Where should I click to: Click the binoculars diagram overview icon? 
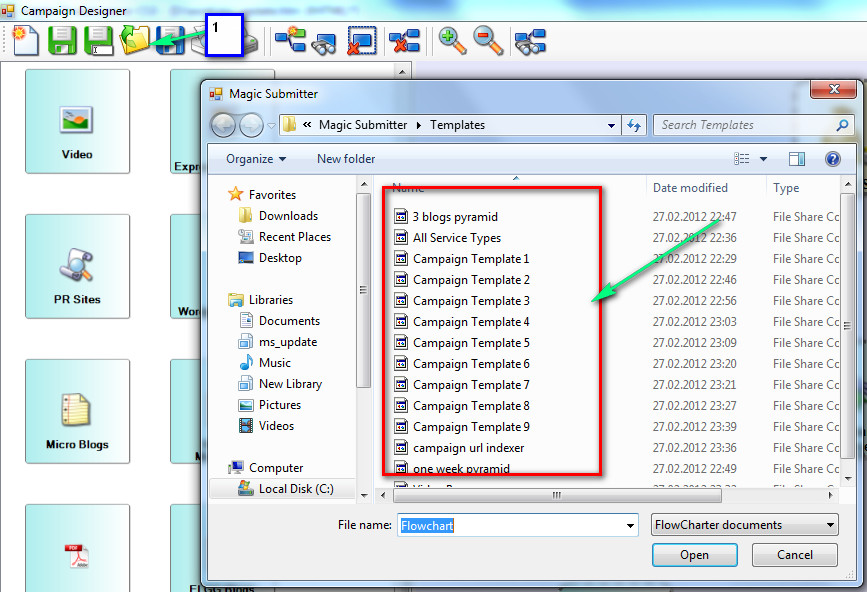click(x=530, y=42)
